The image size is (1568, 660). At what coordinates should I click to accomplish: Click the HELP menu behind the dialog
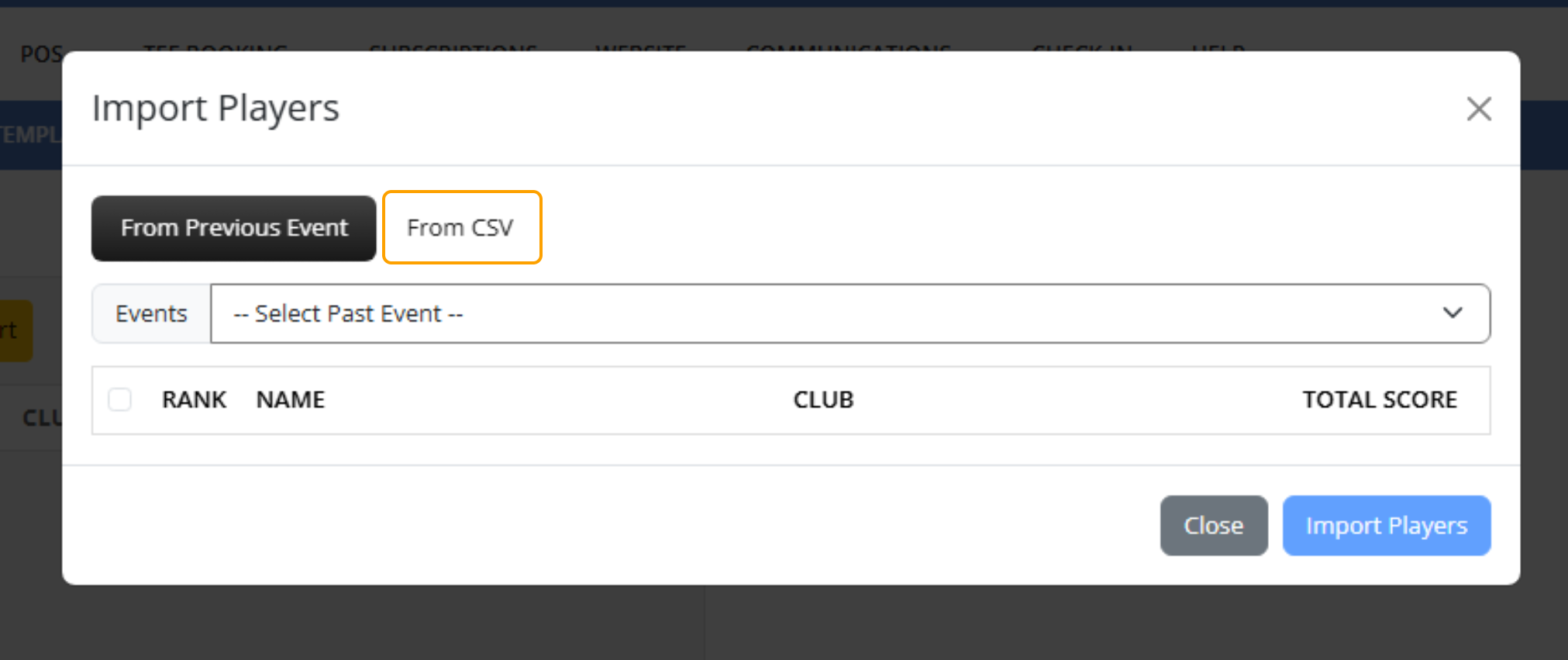point(1218,48)
